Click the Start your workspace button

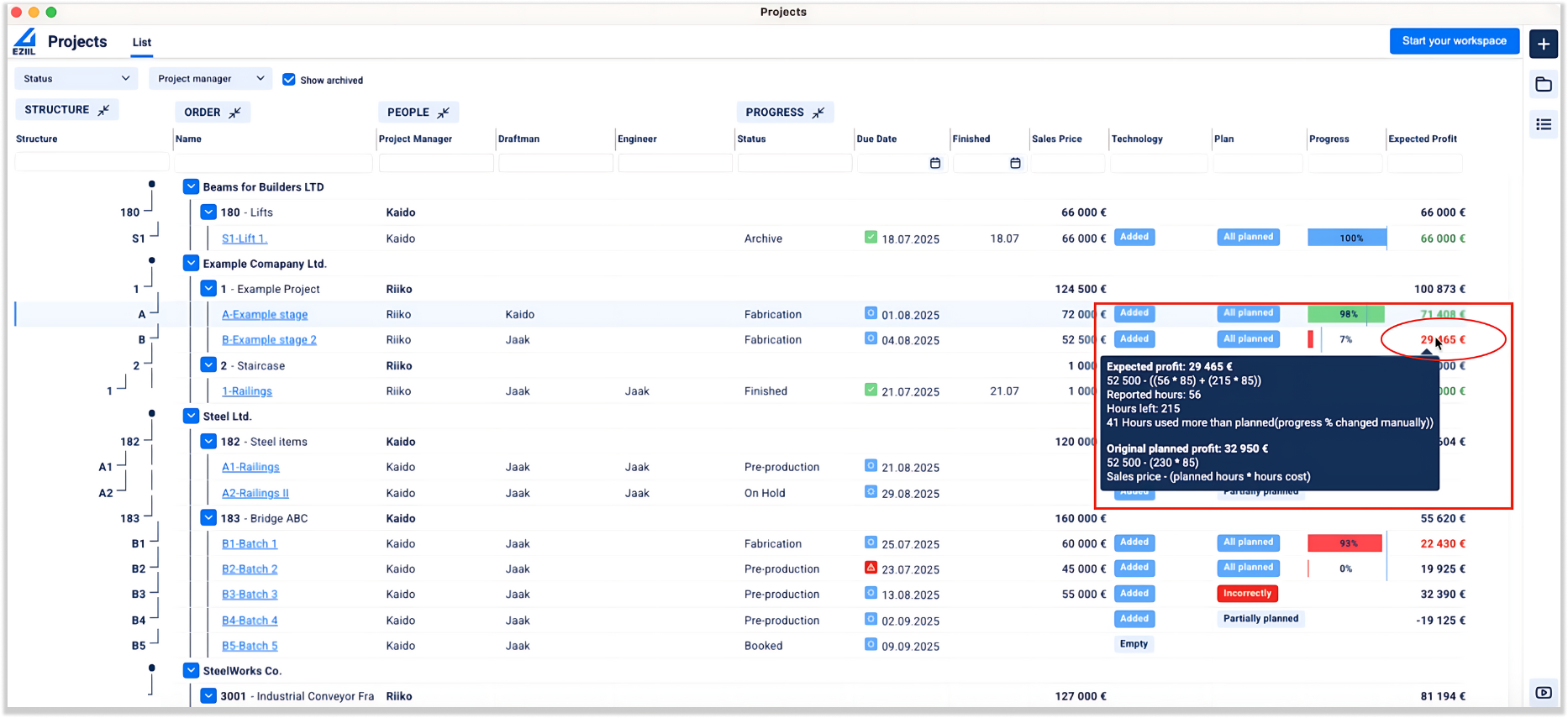1454,41
